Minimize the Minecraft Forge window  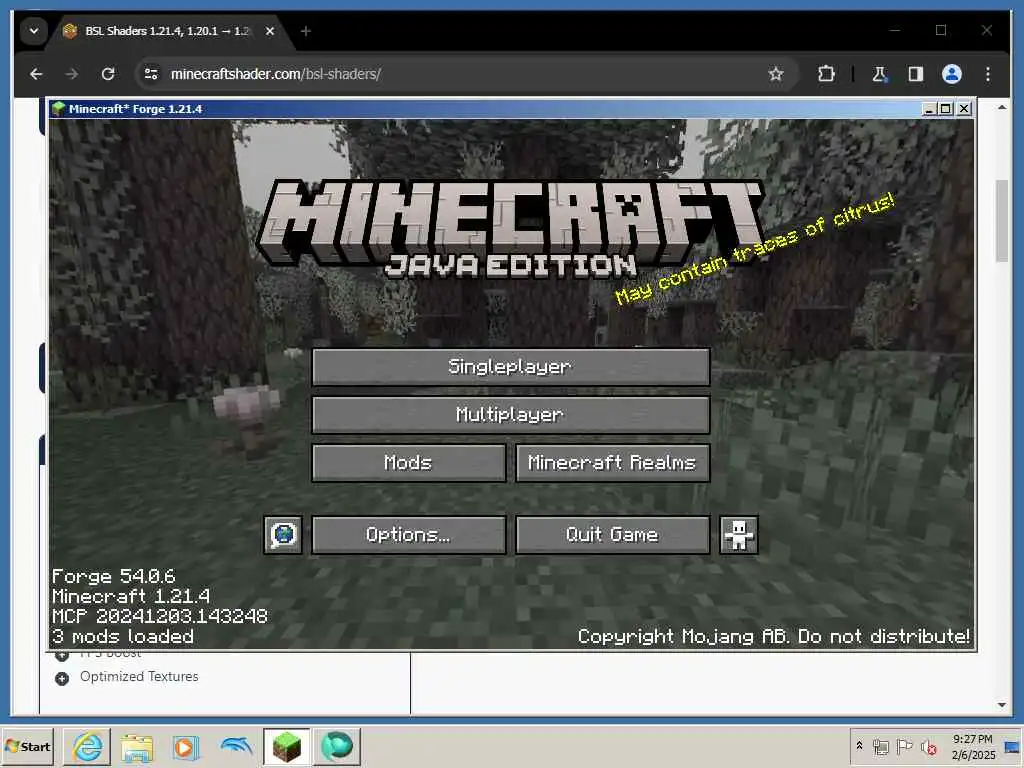(929, 108)
